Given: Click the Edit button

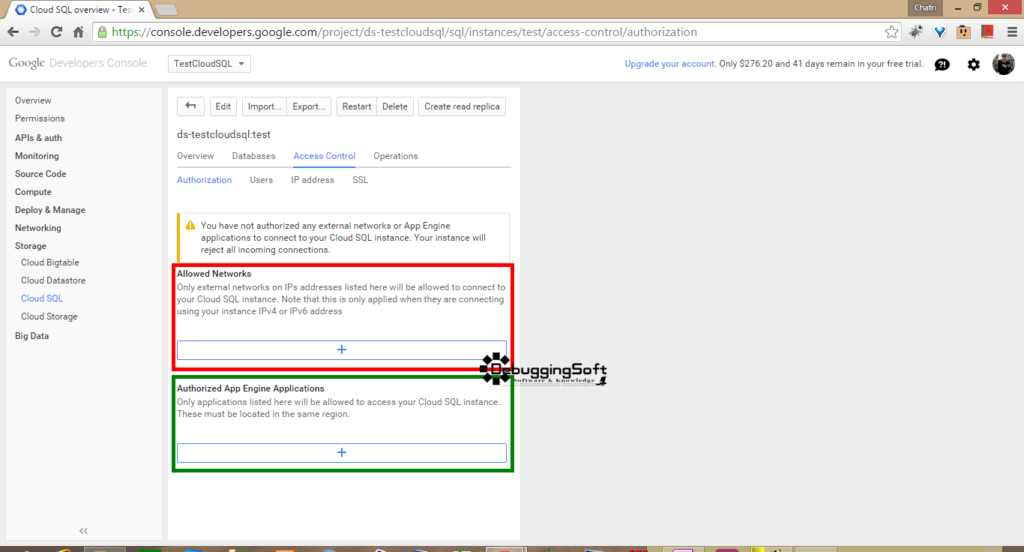Looking at the screenshot, I should tap(223, 106).
